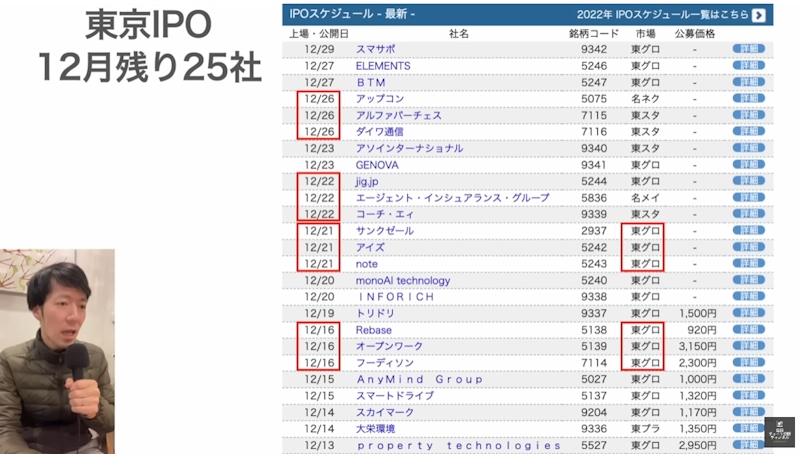Click the 詳細 button for note
Screen dimensions: 800x454
[748, 263]
